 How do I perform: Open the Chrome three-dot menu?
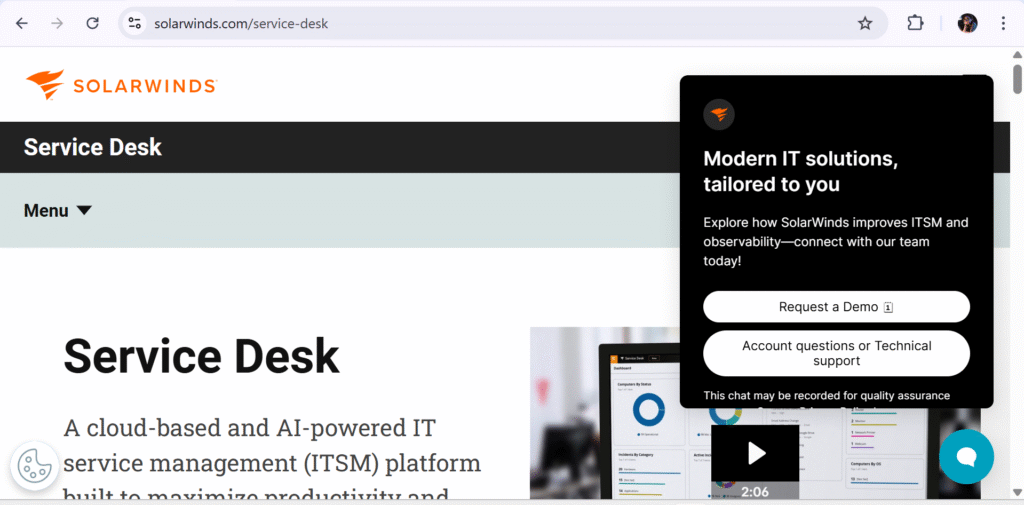tap(1003, 24)
